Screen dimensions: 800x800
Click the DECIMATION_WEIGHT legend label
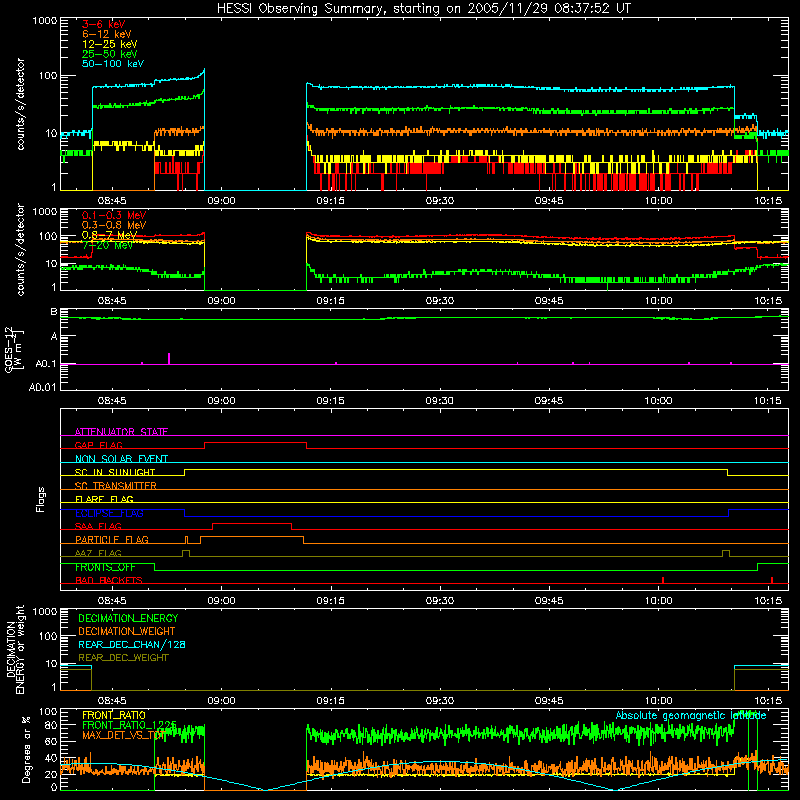coord(127,631)
